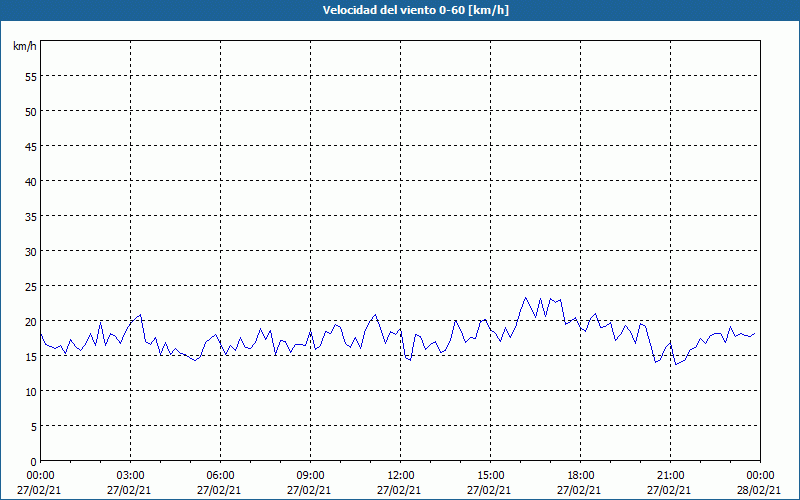Click the y-axis value 55
This screenshot has width=800, height=500.
click(31, 76)
